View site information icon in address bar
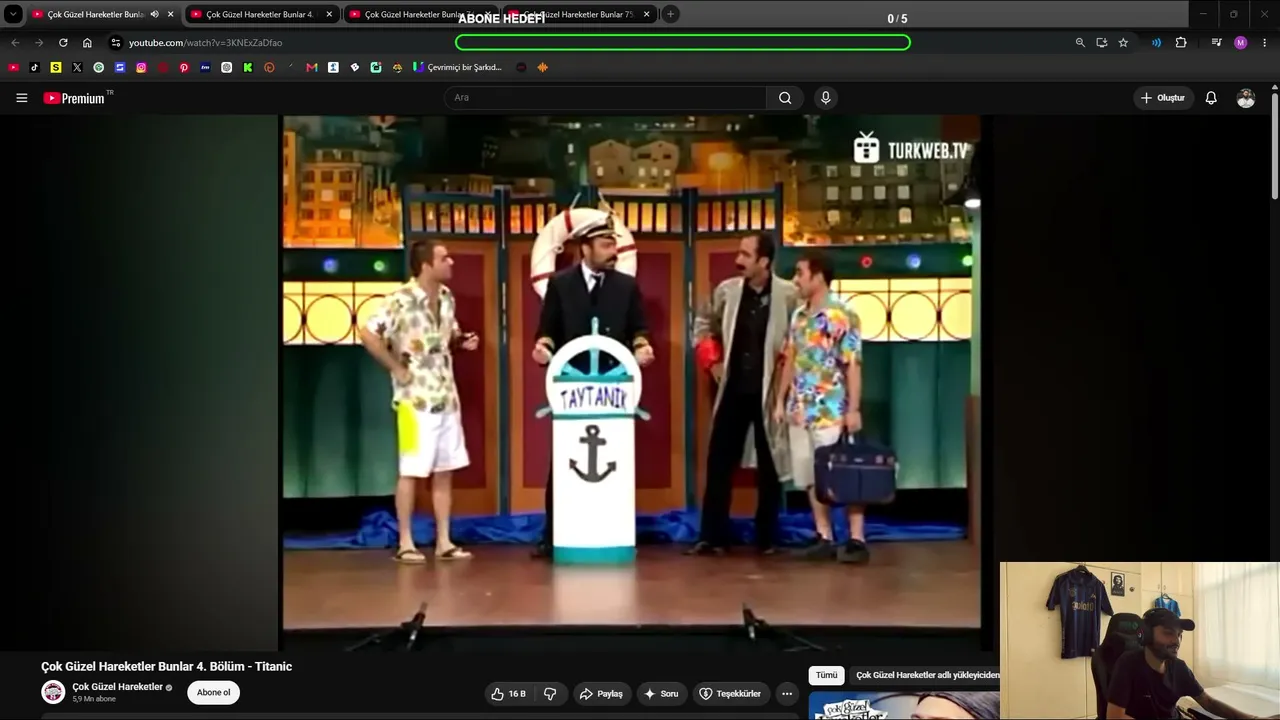This screenshot has height=720, width=1280. (x=116, y=43)
